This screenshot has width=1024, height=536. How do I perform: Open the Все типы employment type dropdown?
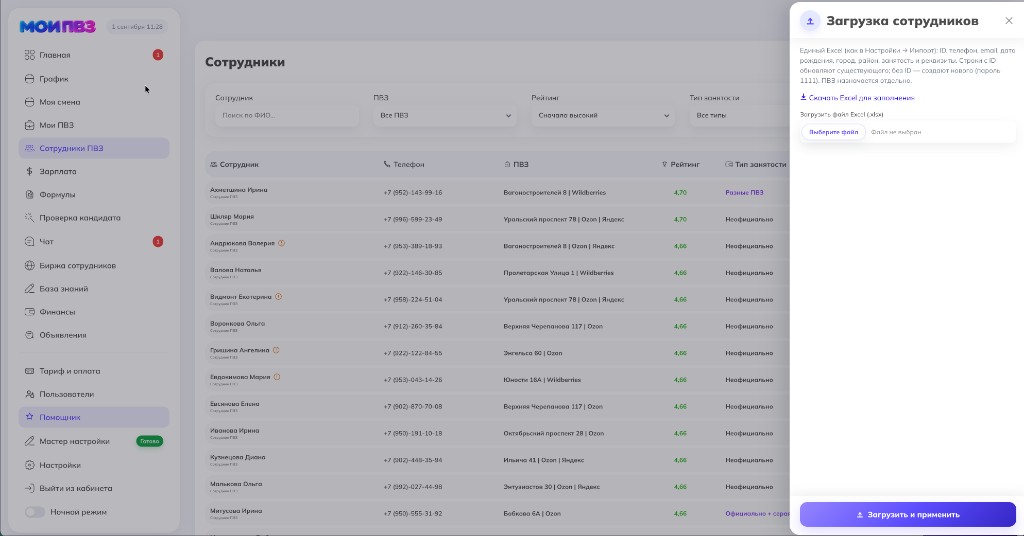(739, 116)
